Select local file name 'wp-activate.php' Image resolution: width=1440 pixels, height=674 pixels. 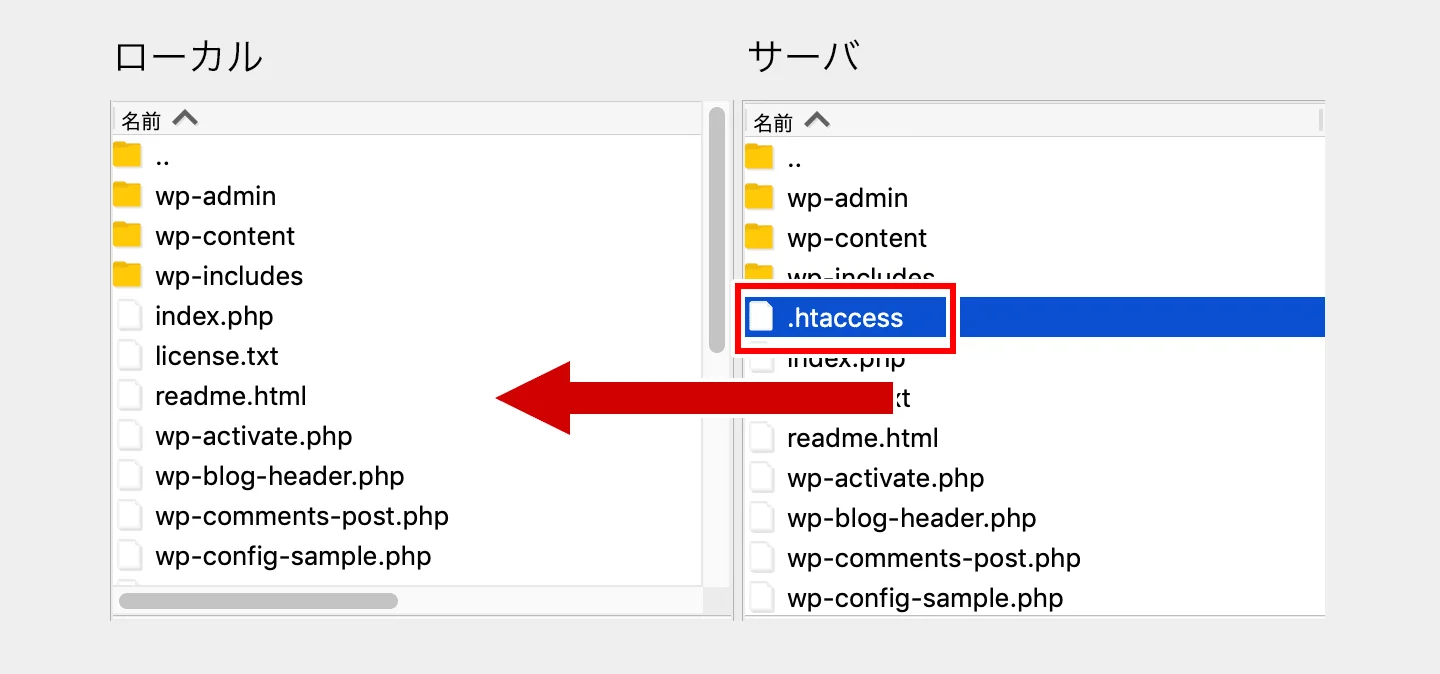click(254, 436)
